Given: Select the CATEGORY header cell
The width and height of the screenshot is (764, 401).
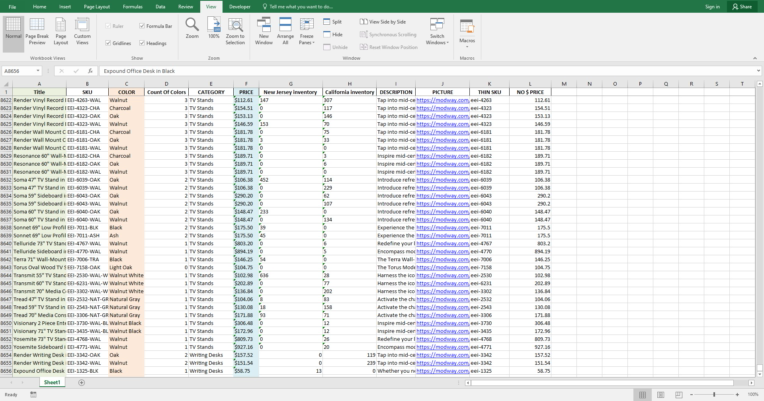Looking at the screenshot, I should click(x=211, y=92).
